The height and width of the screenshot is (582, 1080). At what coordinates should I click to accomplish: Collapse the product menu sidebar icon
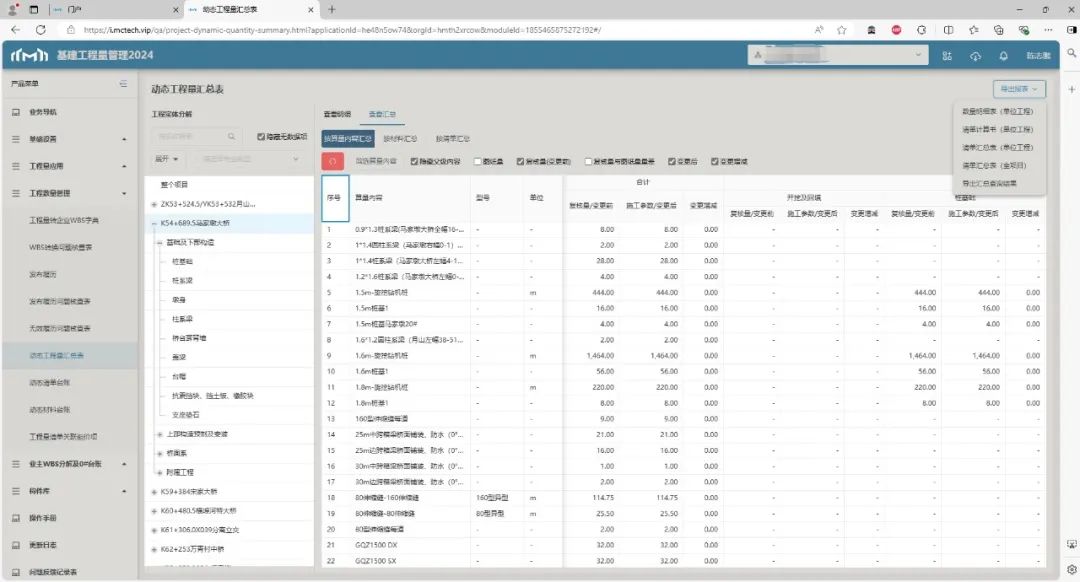click(123, 83)
